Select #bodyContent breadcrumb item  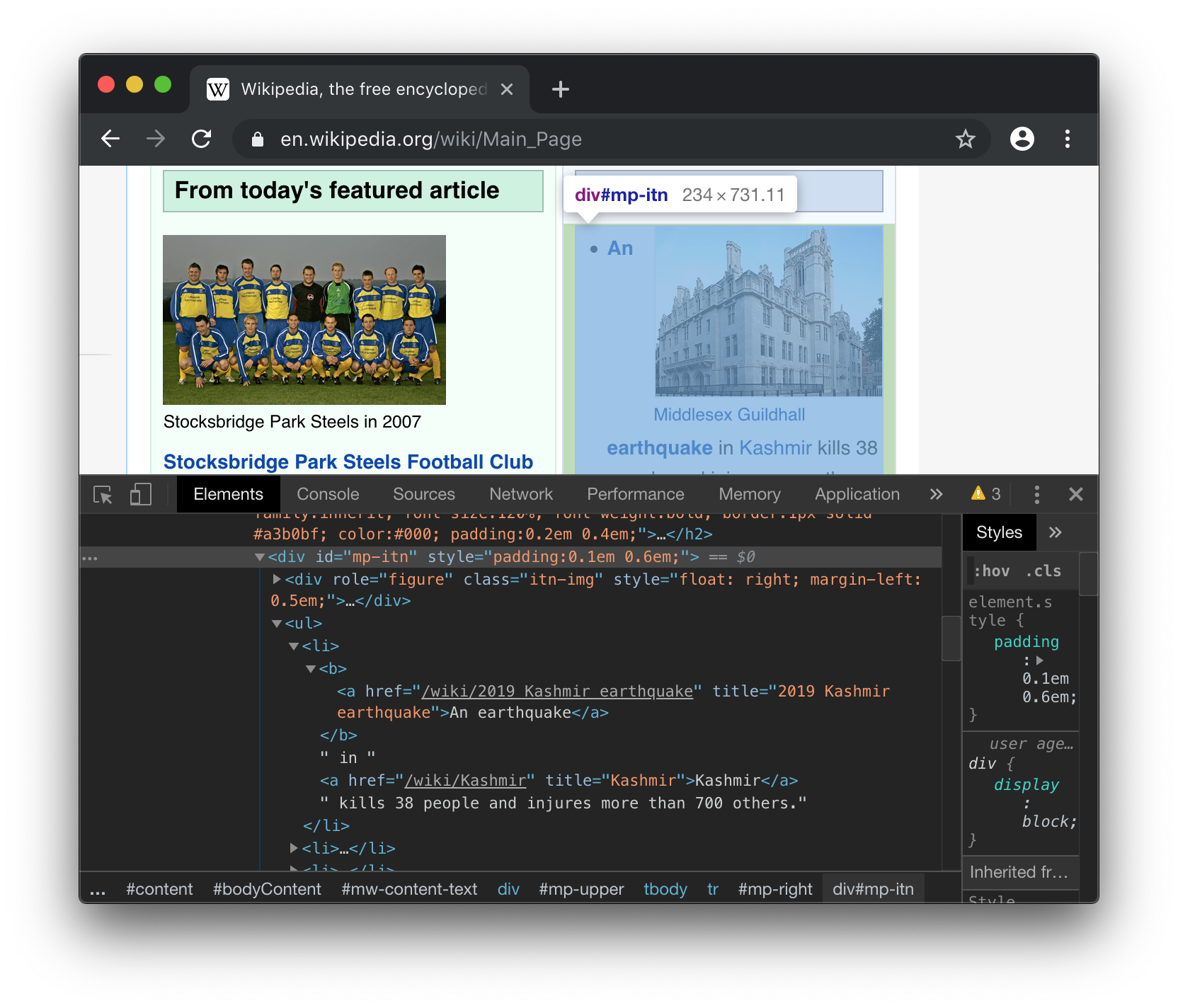267,889
